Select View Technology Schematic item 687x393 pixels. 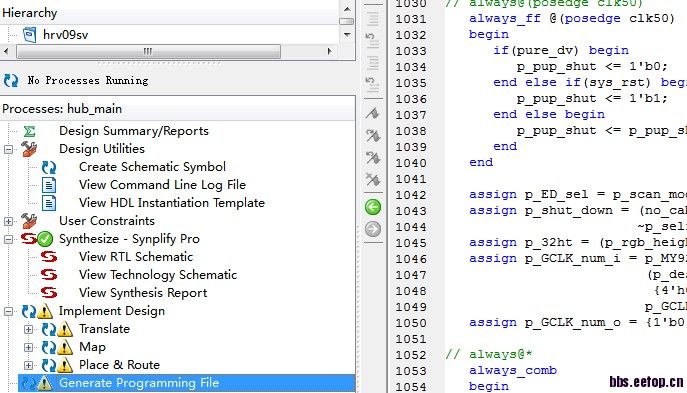point(158,275)
